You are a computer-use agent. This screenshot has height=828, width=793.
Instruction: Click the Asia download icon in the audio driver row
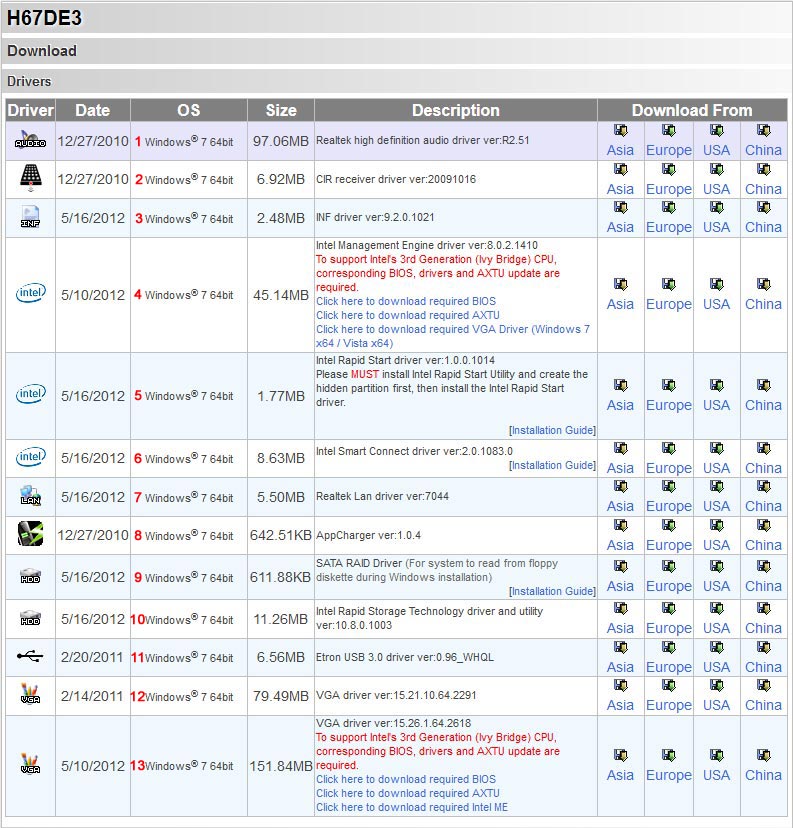coord(620,130)
